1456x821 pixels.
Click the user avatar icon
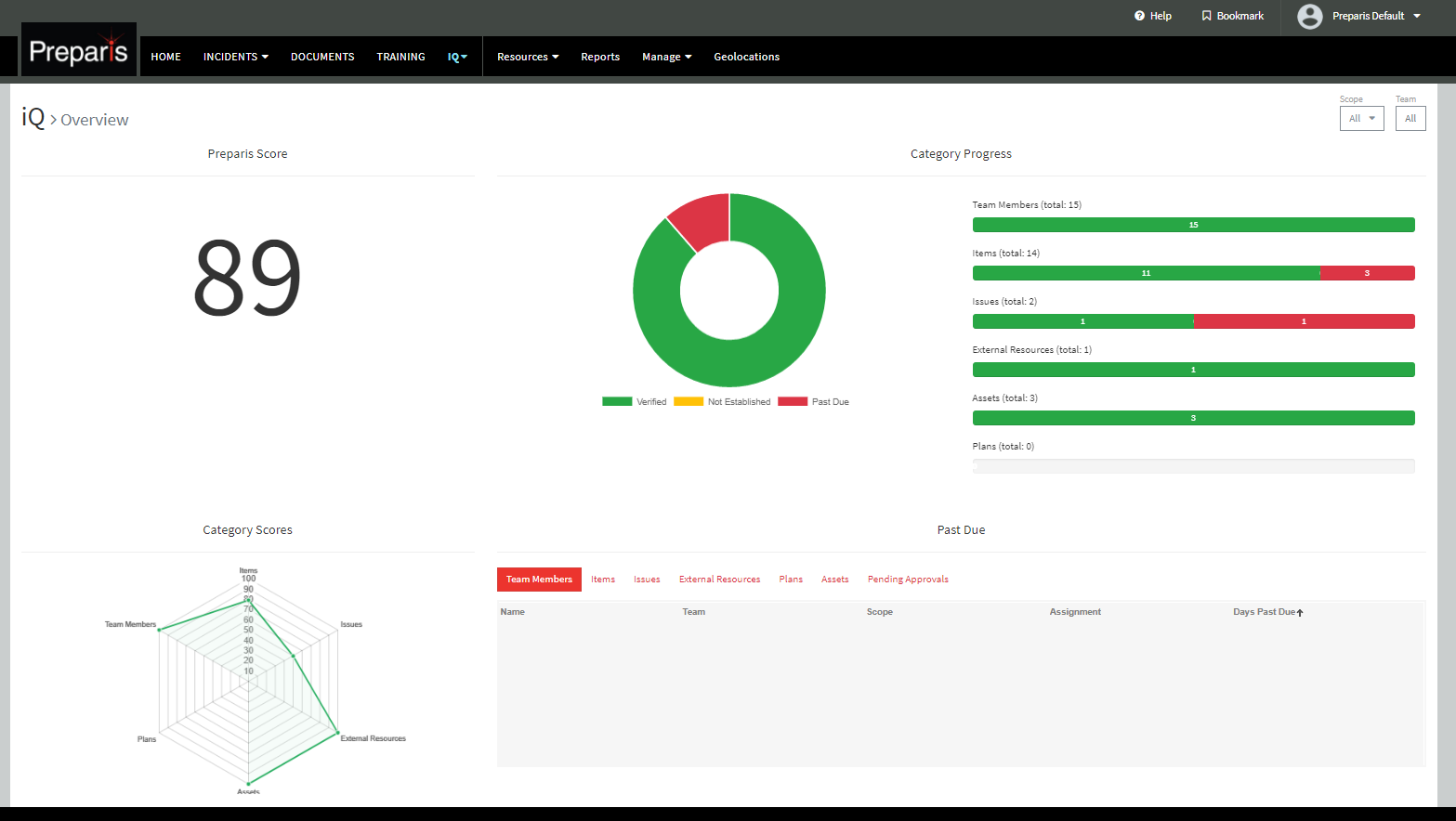(x=1309, y=16)
